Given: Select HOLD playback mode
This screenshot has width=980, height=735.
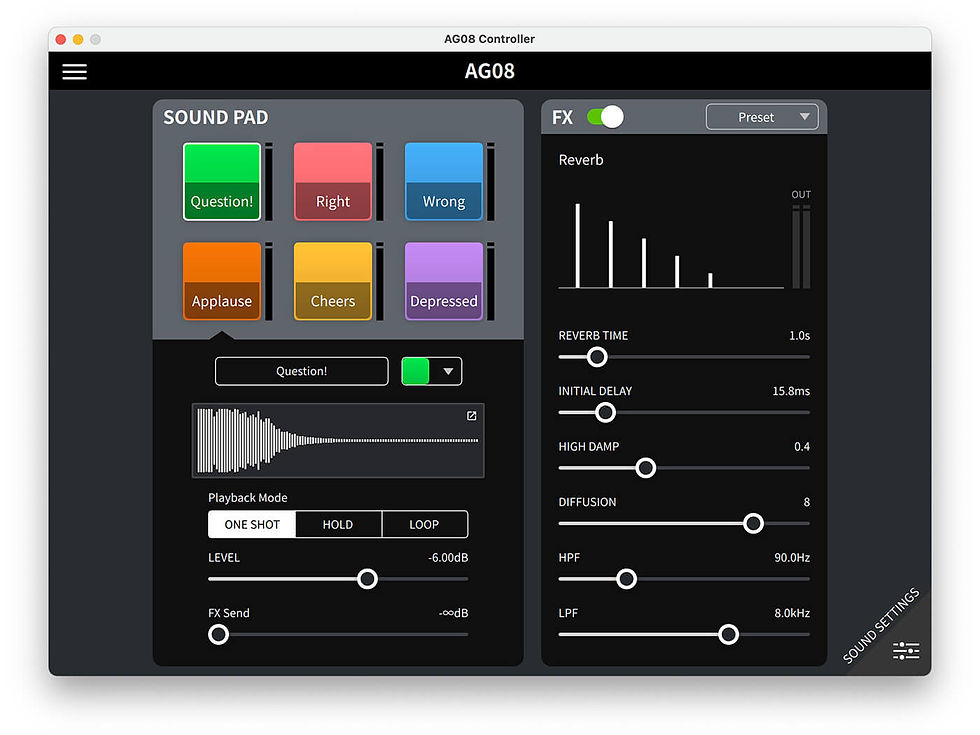Looking at the screenshot, I should 338,524.
